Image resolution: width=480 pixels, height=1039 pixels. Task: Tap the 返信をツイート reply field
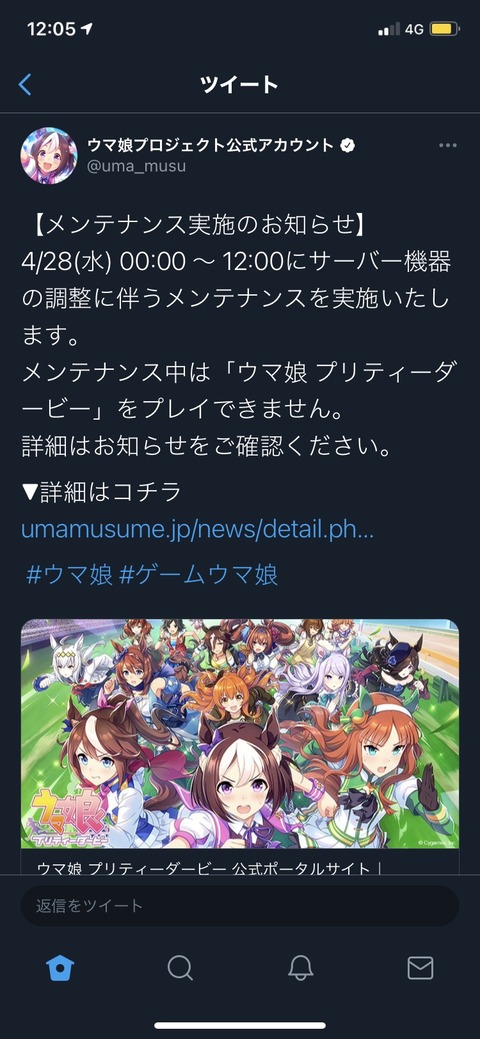pos(240,905)
